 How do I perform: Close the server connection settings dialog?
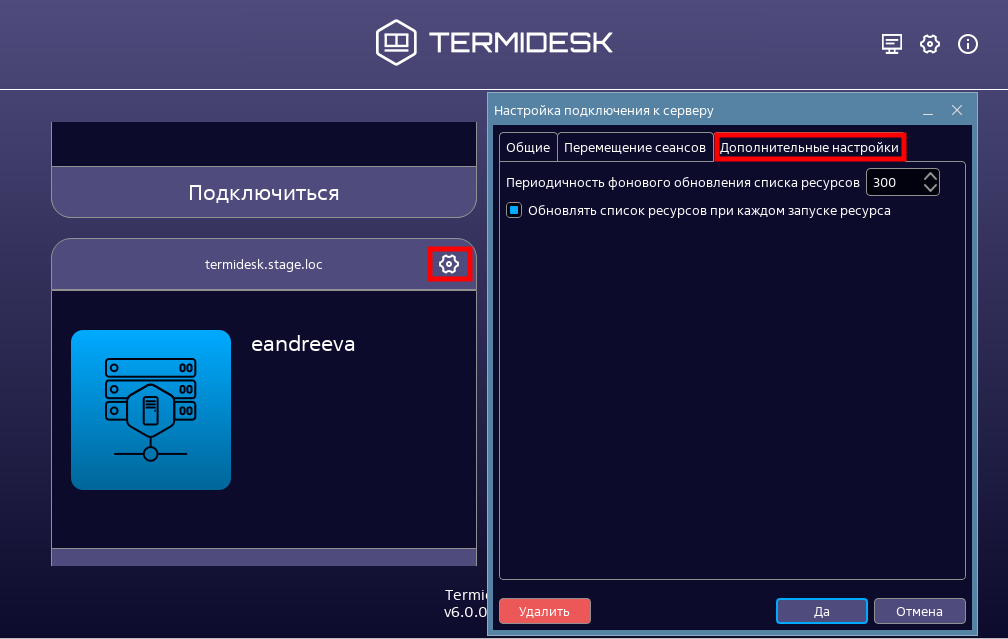tap(957, 110)
